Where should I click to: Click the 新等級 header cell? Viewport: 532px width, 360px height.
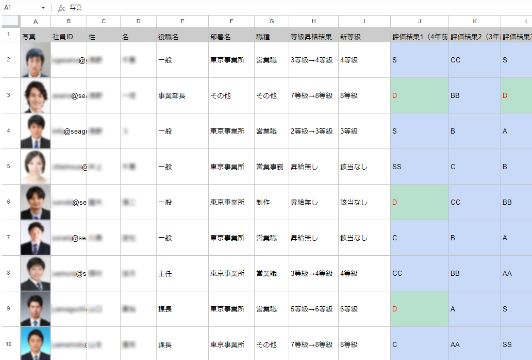point(364,35)
